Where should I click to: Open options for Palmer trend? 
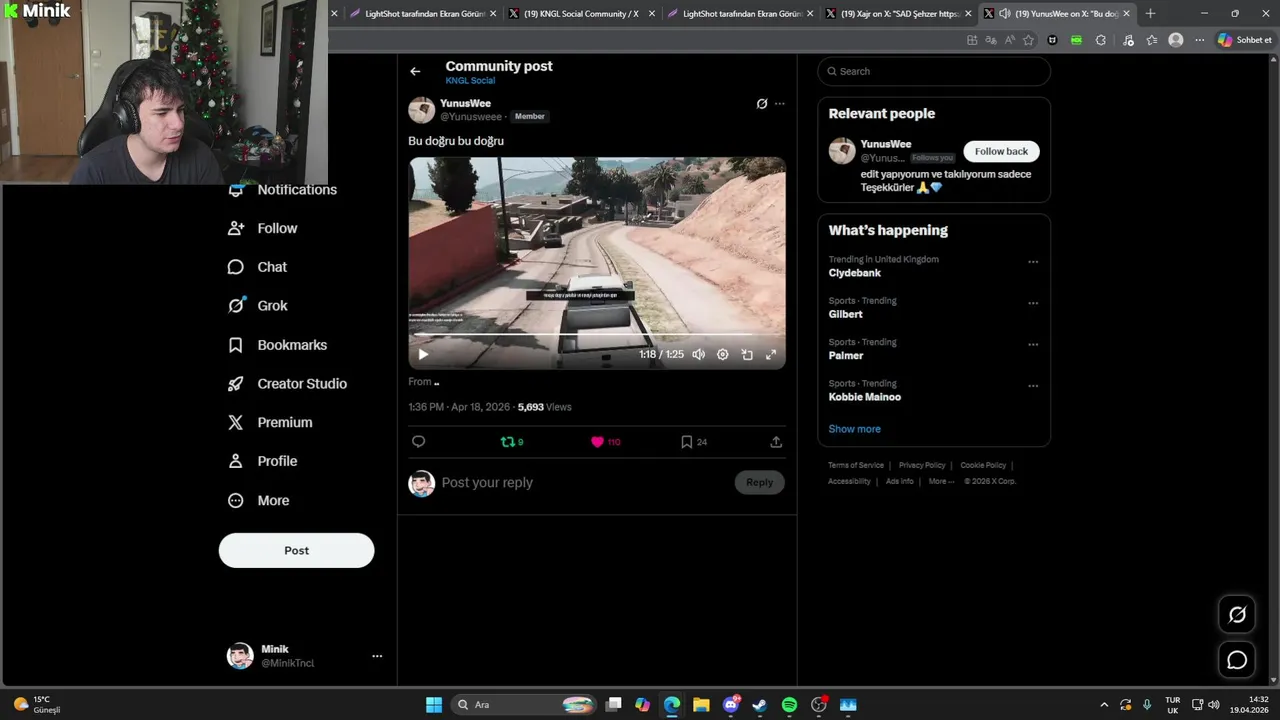[1033, 344]
